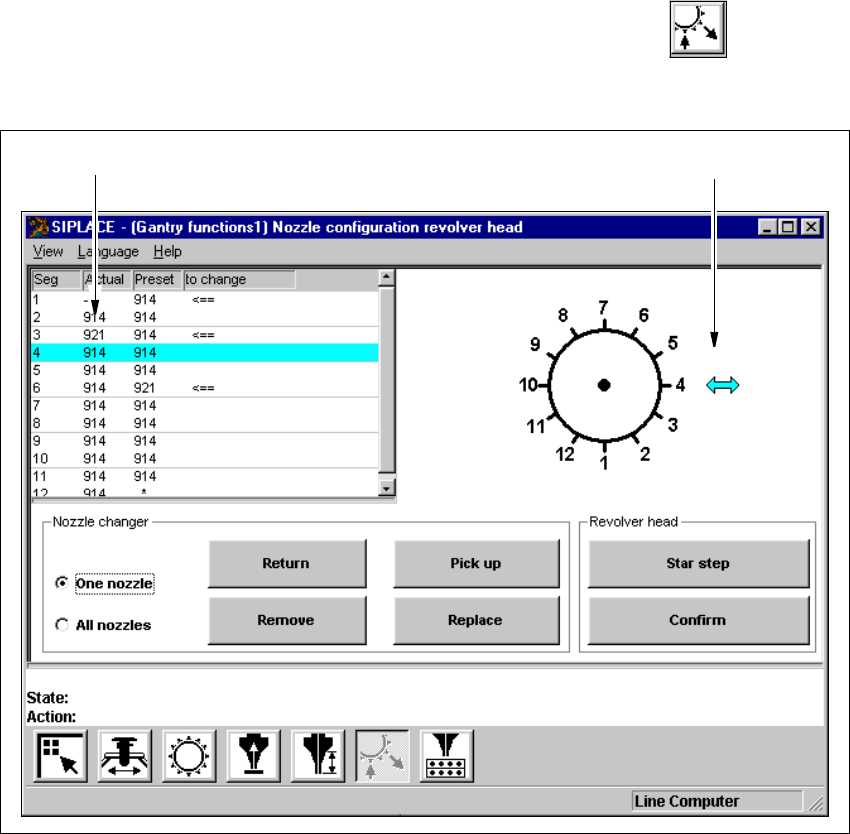Open the gantry move function icon

tap(125, 756)
